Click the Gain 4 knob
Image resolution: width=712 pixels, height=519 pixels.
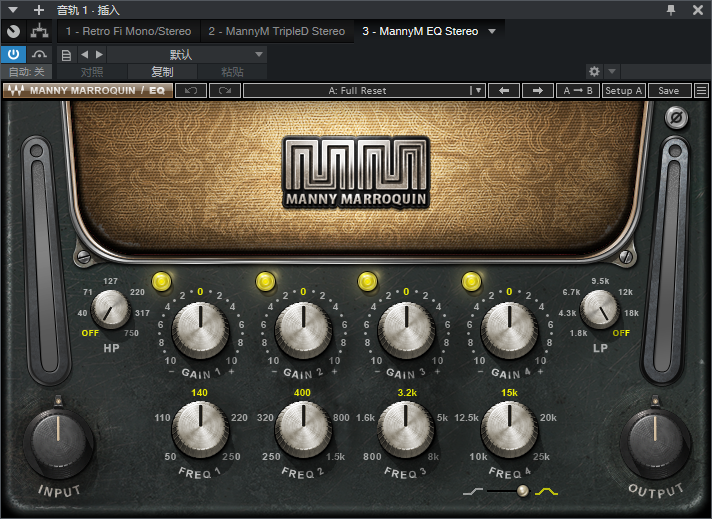coord(509,330)
